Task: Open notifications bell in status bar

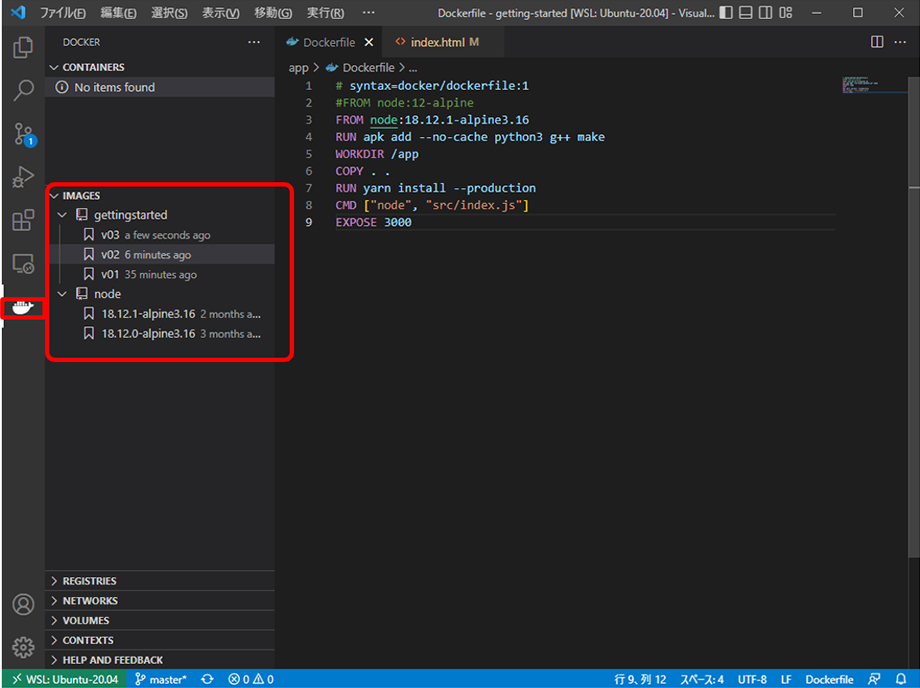Action: (x=901, y=679)
